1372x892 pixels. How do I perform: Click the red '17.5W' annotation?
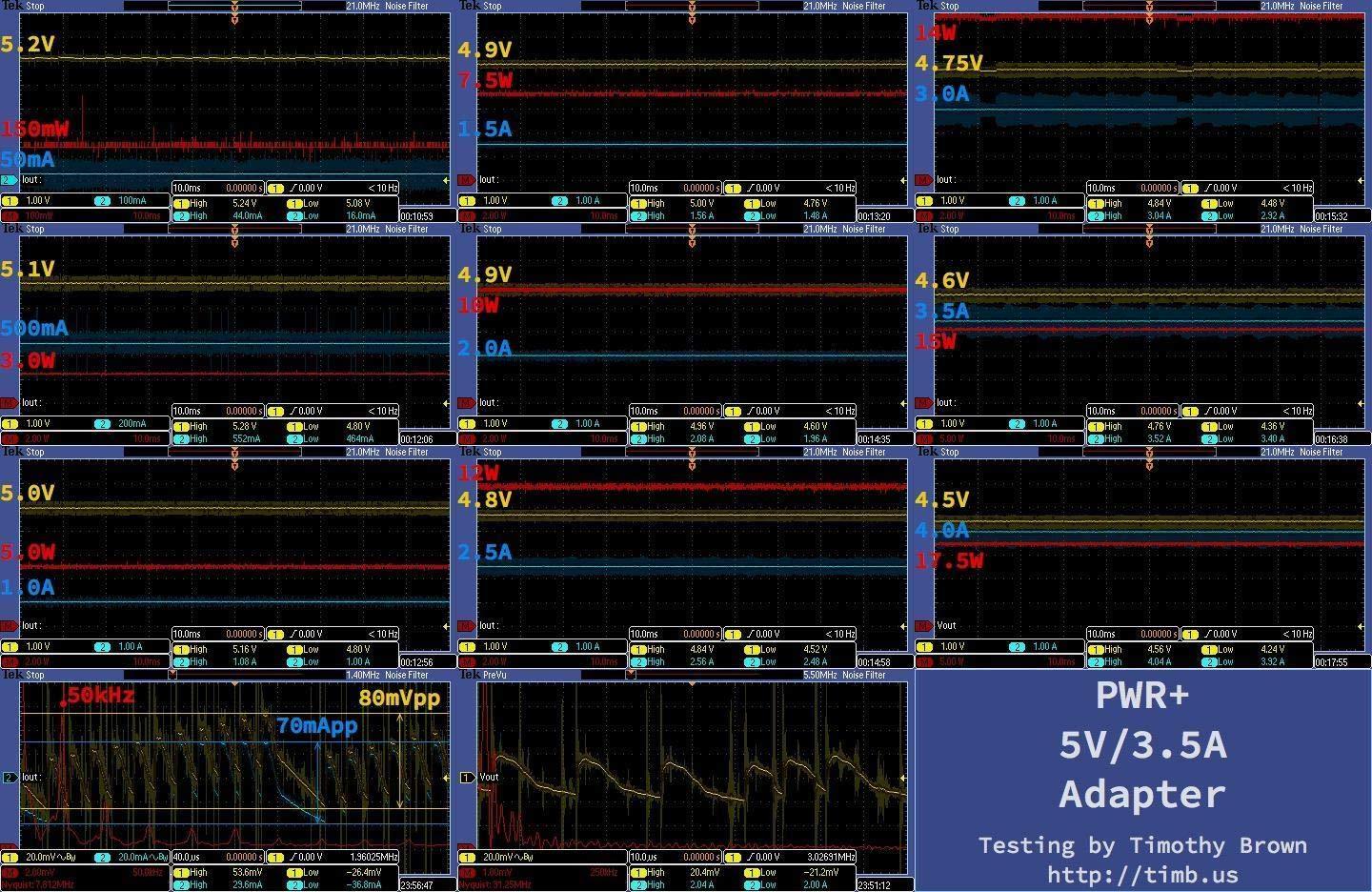click(x=948, y=560)
